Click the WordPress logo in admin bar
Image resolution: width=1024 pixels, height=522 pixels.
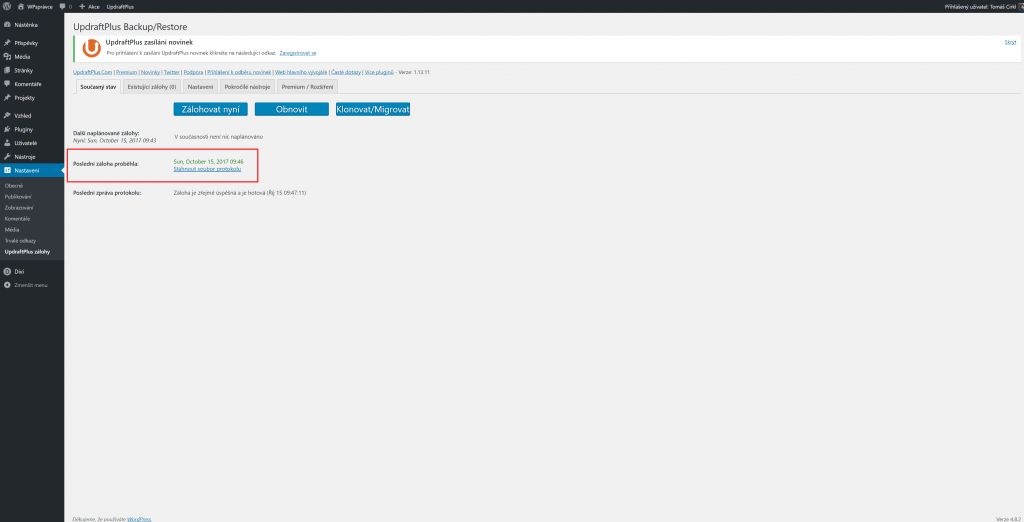[x=7, y=6]
